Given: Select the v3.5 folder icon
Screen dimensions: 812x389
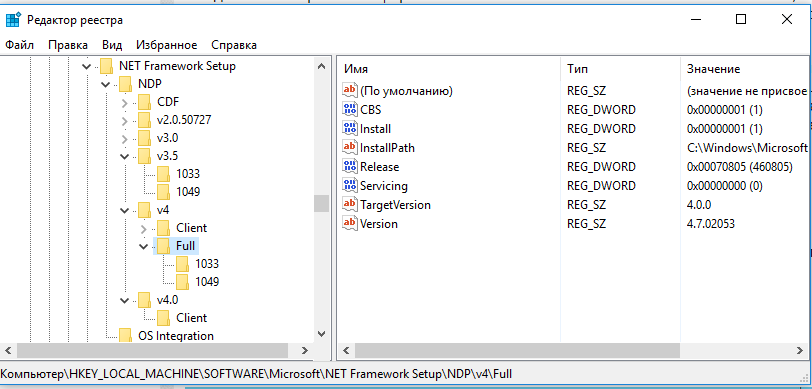Looking at the screenshot, I should pos(144,156).
